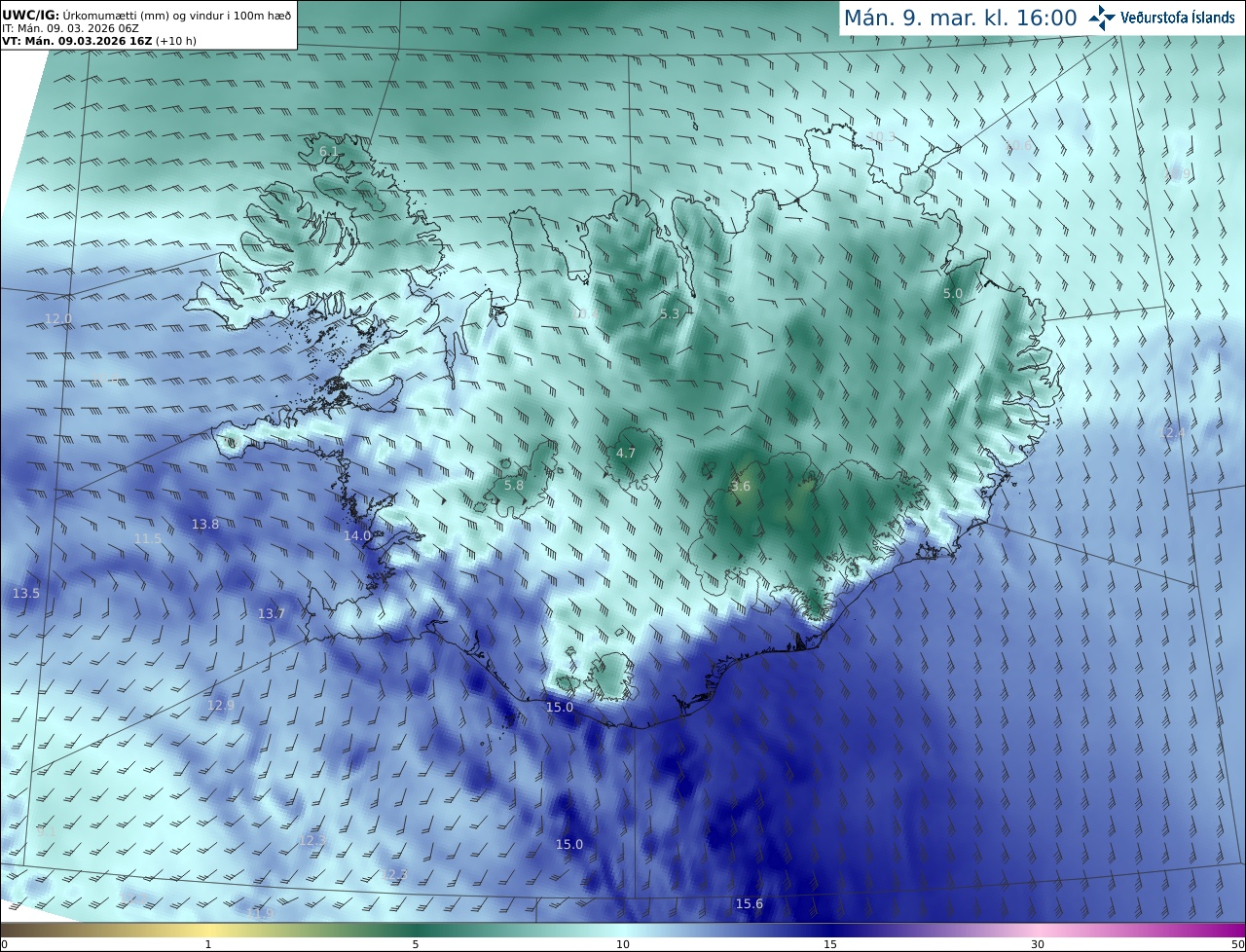Click the 10 tick label on the colorbar

tap(623, 944)
